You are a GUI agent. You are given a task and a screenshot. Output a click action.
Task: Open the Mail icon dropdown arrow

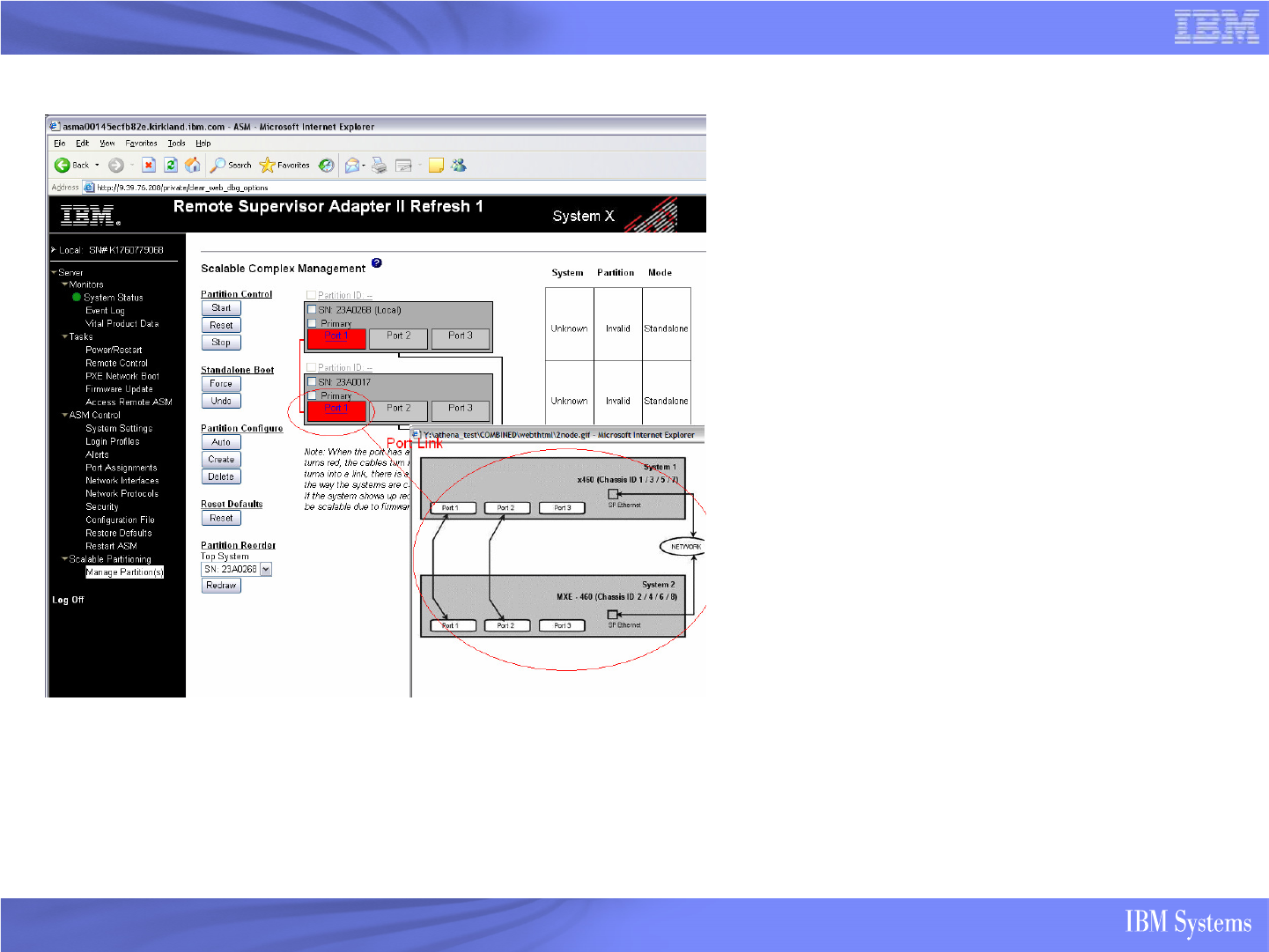click(x=363, y=165)
